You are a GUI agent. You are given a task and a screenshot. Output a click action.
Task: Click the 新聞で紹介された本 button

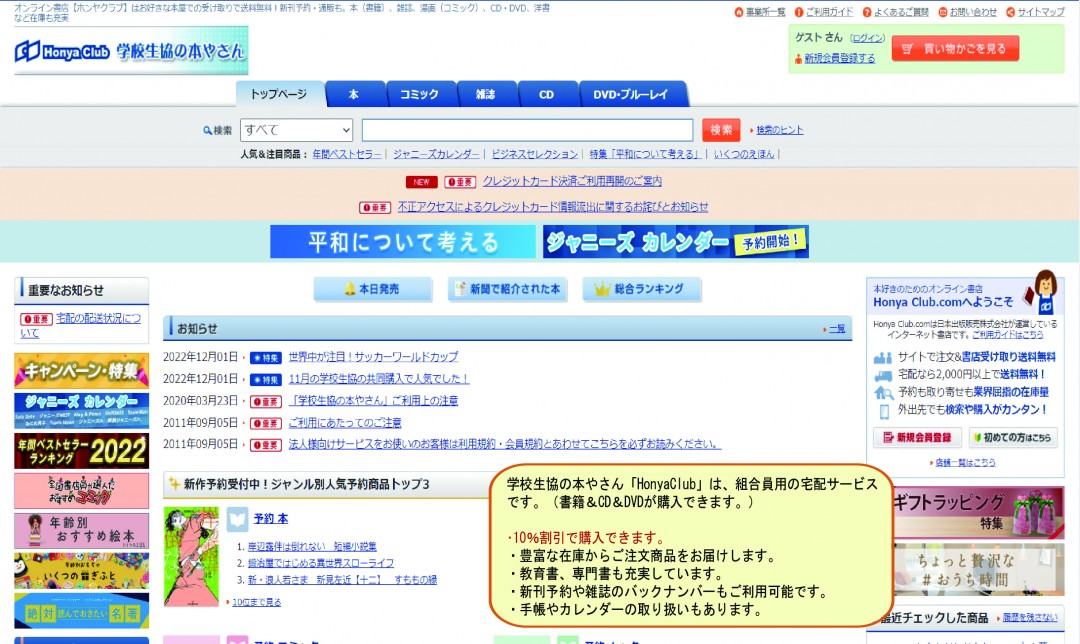507,289
